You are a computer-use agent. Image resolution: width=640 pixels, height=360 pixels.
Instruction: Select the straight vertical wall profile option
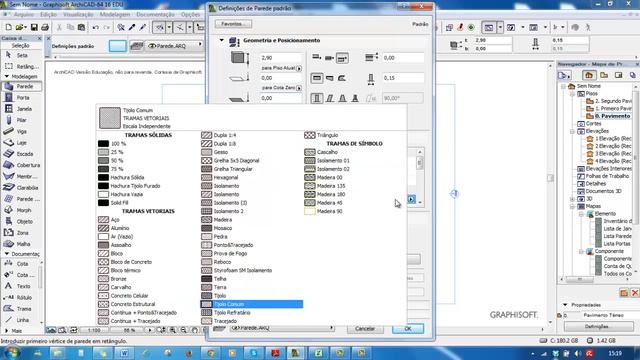click(x=317, y=98)
